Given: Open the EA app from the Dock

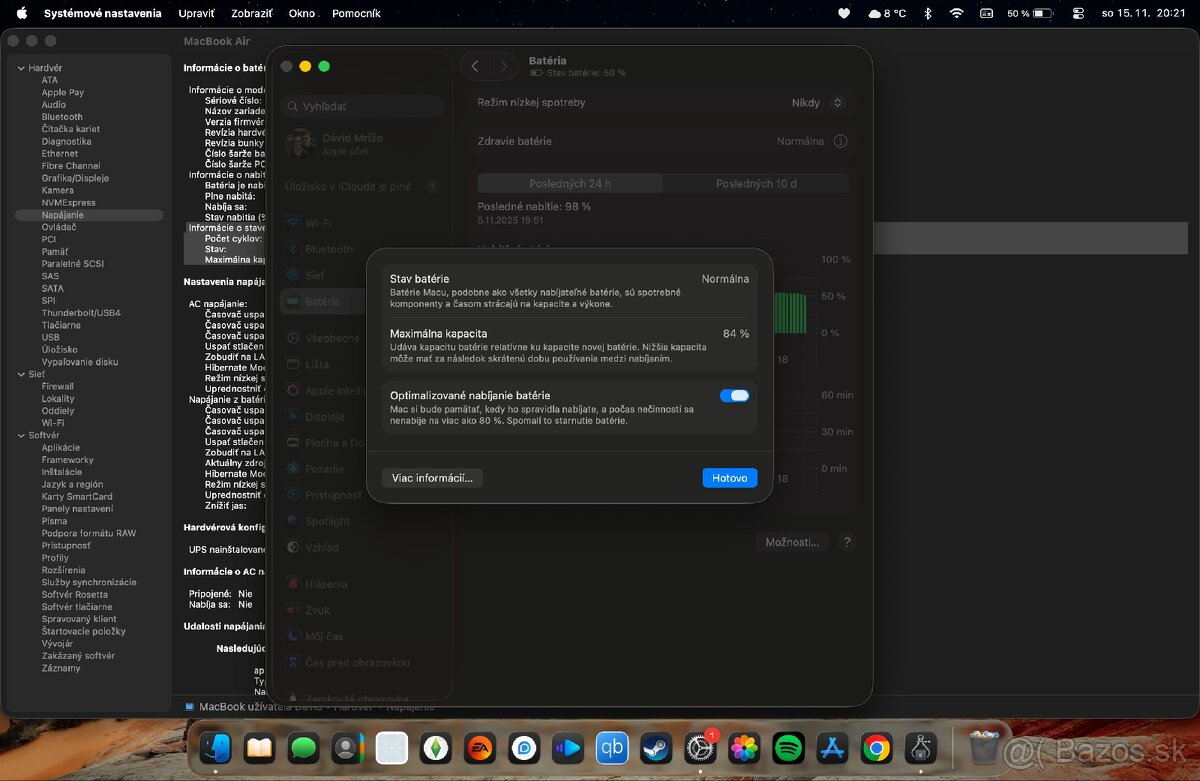Looking at the screenshot, I should click(x=480, y=747).
